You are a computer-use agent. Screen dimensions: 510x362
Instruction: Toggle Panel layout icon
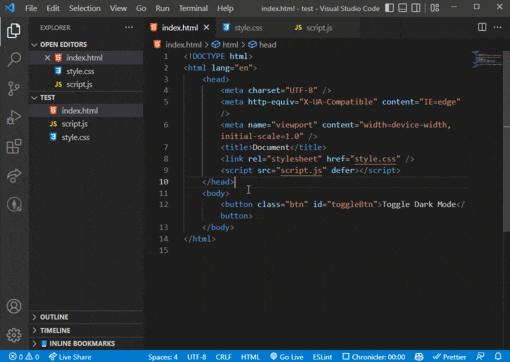tap(402, 8)
